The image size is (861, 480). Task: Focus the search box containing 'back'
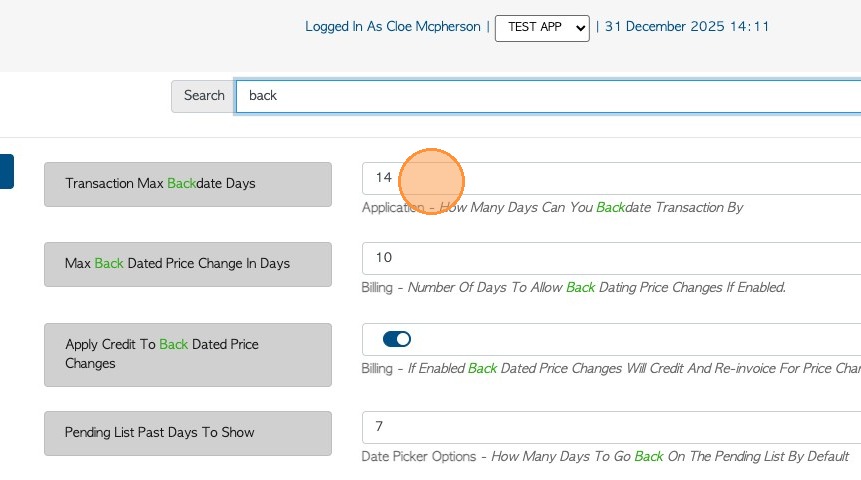coord(540,96)
